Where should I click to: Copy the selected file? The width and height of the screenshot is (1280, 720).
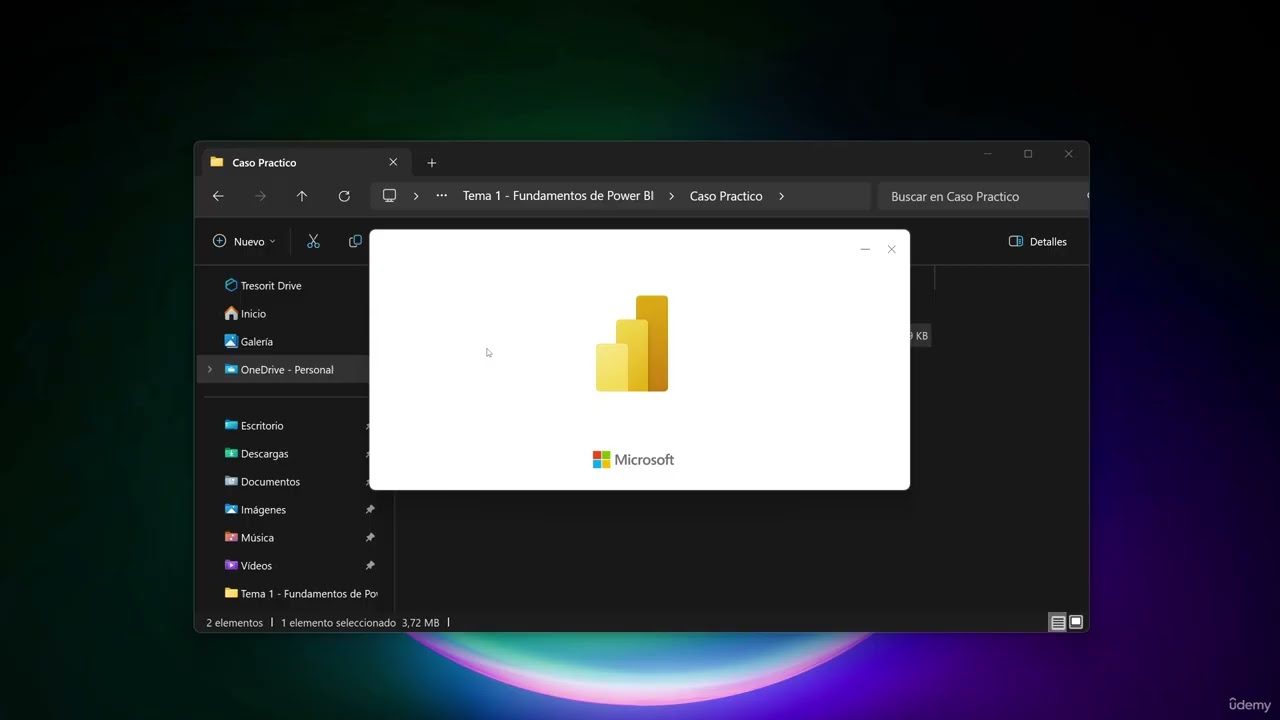355,241
